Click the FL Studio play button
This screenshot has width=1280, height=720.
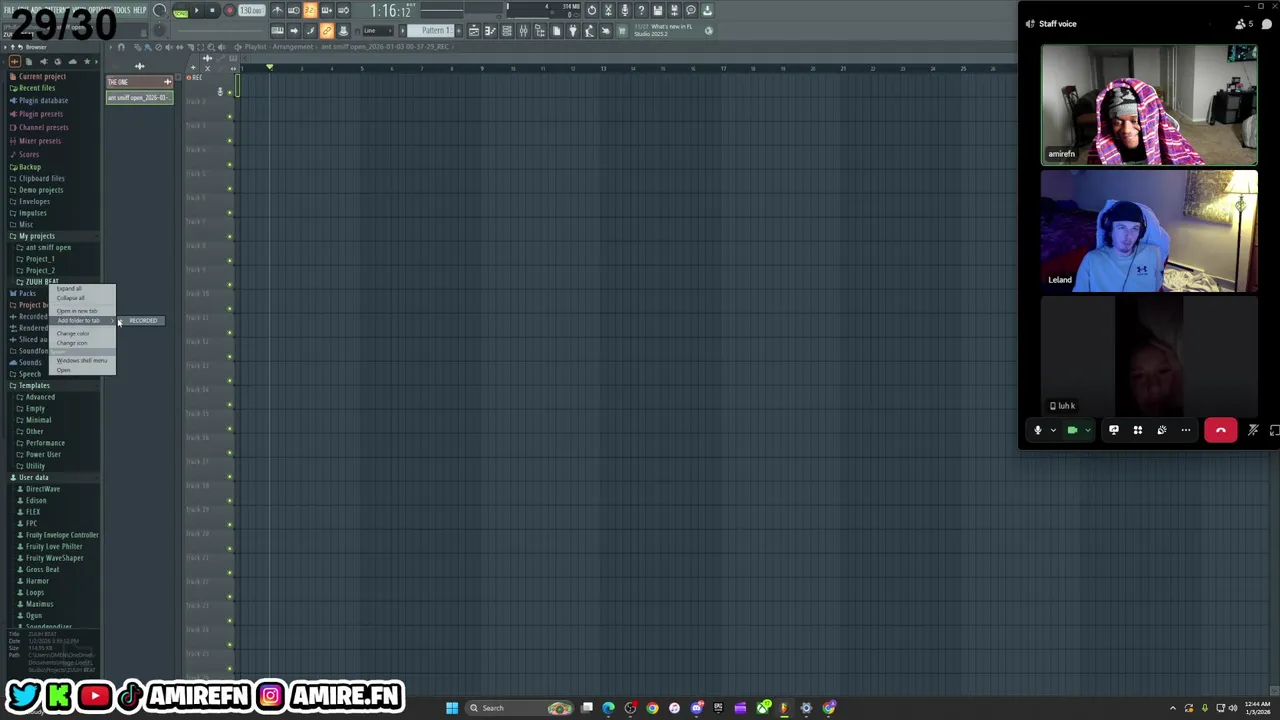pyautogui.click(x=196, y=11)
